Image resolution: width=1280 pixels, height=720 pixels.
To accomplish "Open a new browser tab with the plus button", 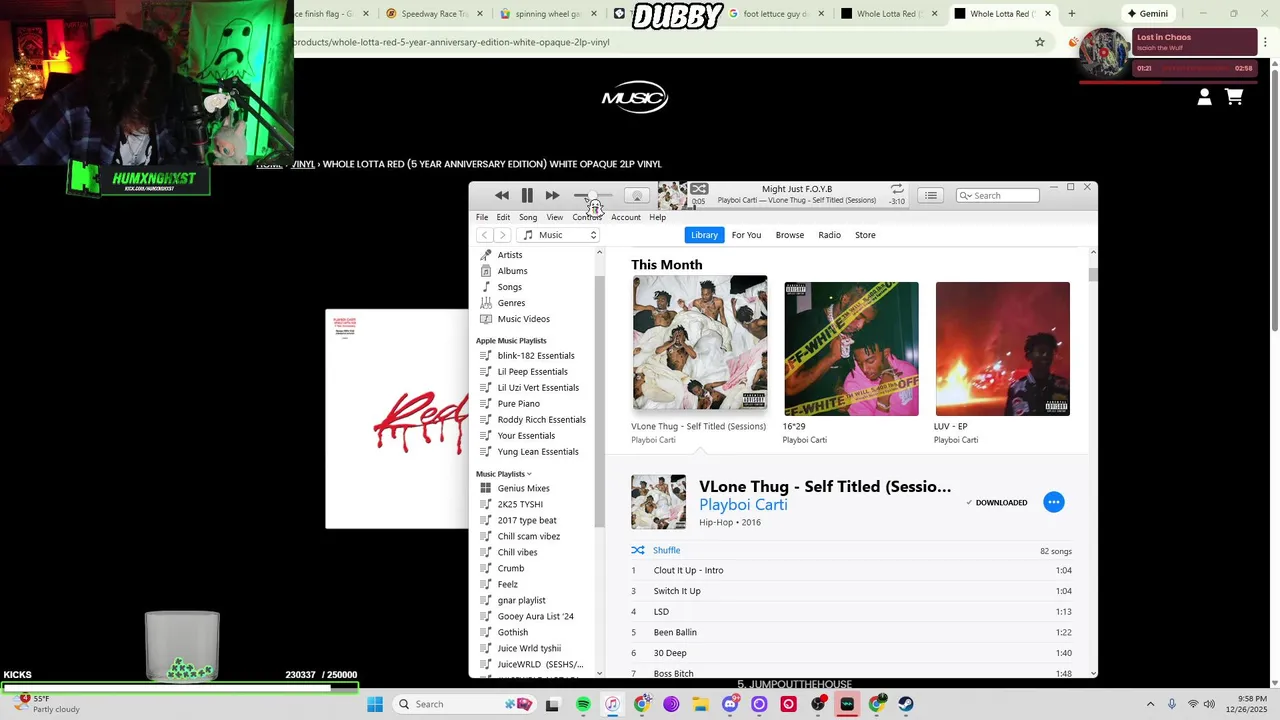I will pos(1071,14).
